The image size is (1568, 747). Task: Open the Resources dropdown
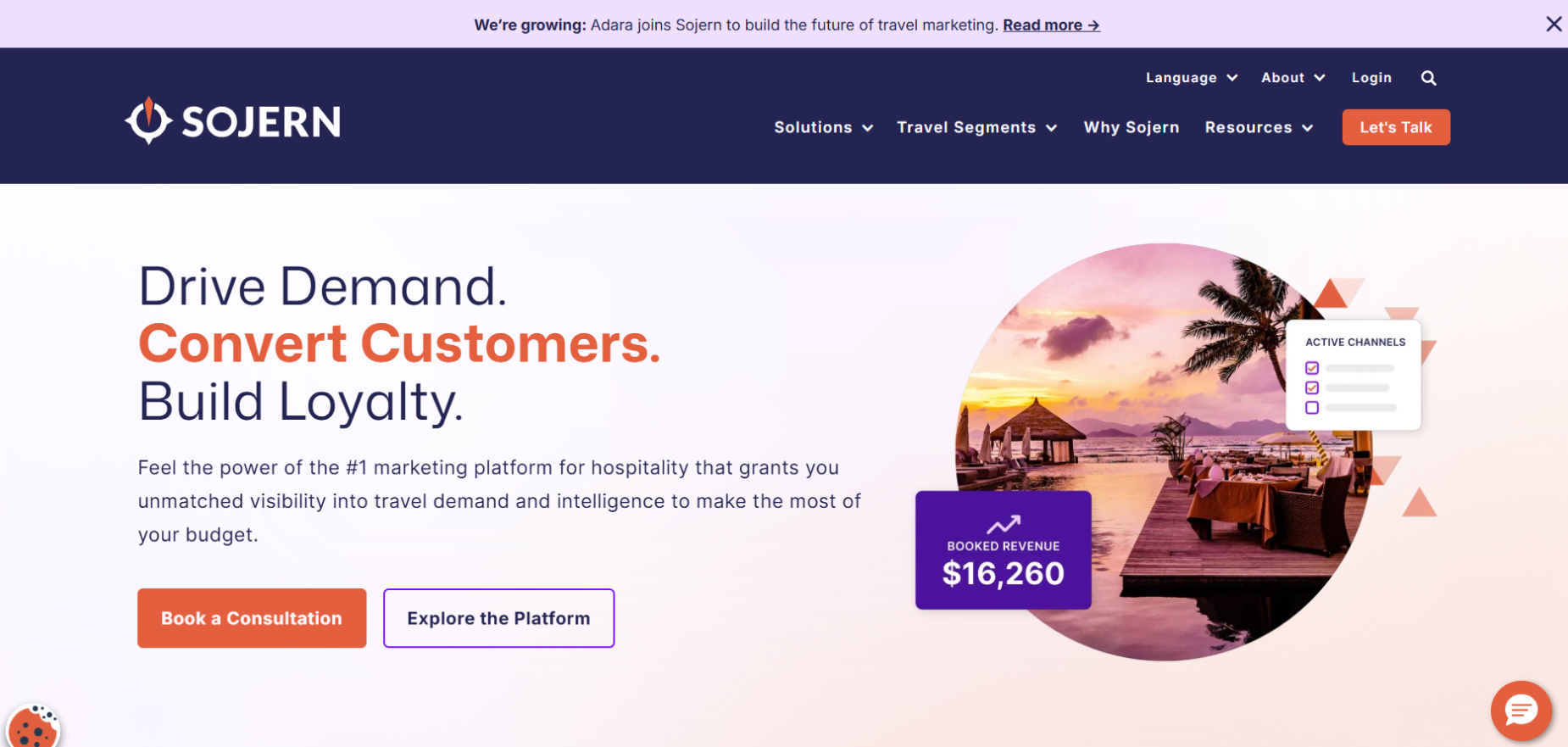[1257, 127]
